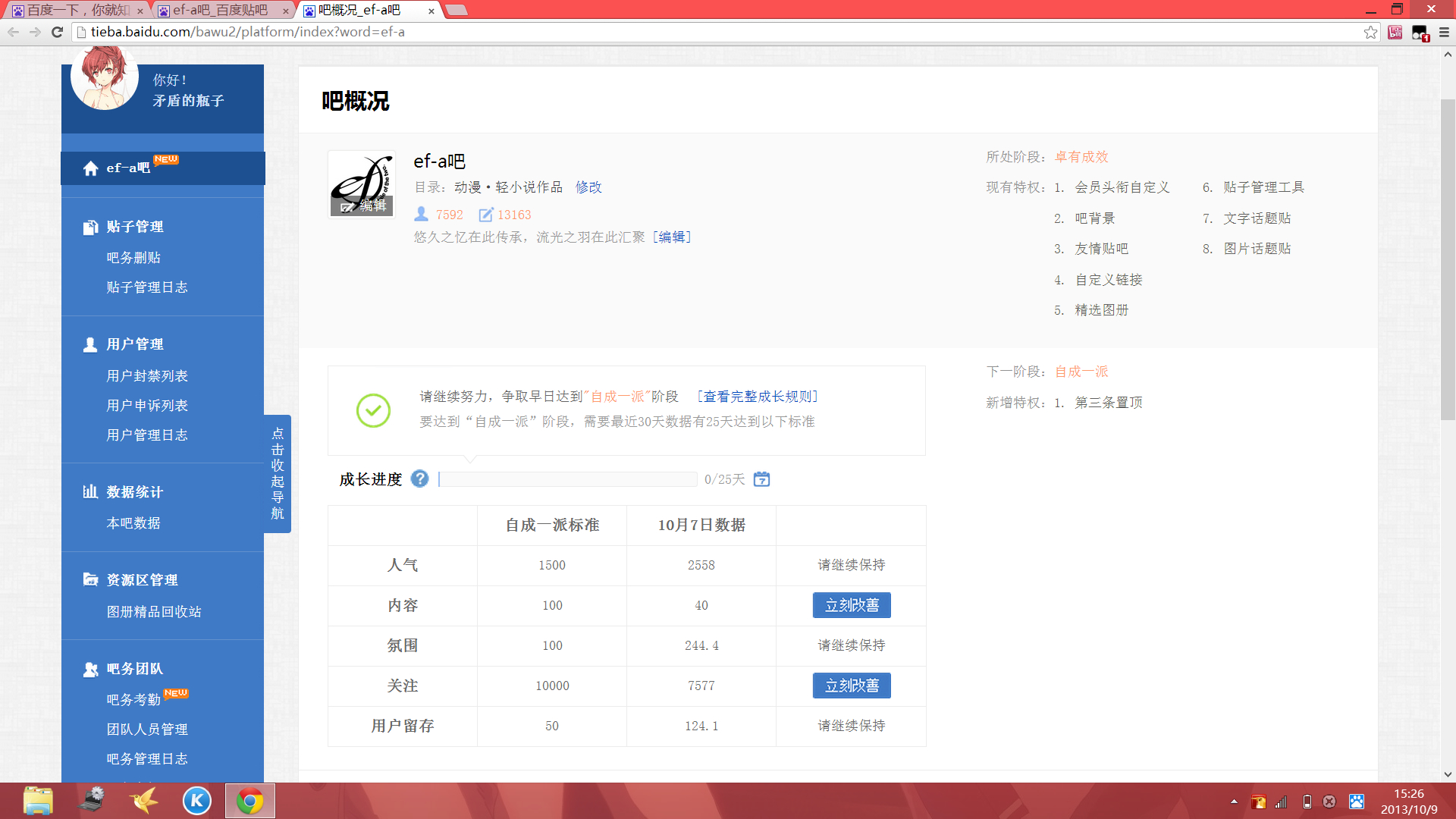Image resolution: width=1456 pixels, height=819 pixels.
Task: Click the growth progress bar
Action: 567,479
